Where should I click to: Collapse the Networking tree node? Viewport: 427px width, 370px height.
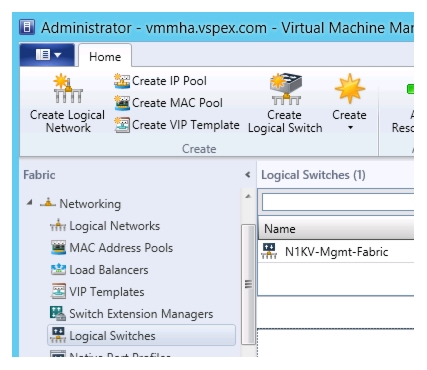coord(30,202)
